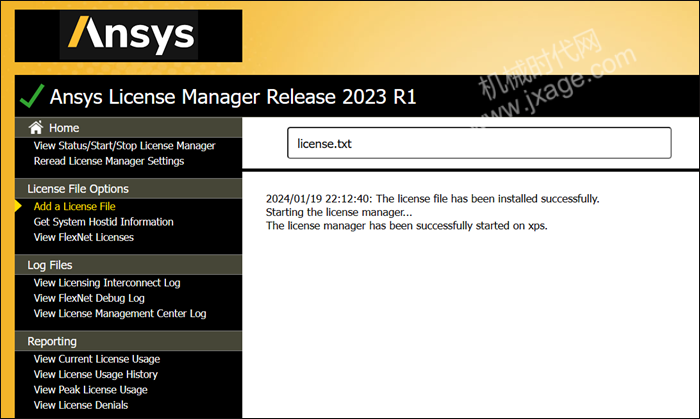Click the green checkmark status icon
Image resolution: width=700 pixels, height=419 pixels.
32,96
